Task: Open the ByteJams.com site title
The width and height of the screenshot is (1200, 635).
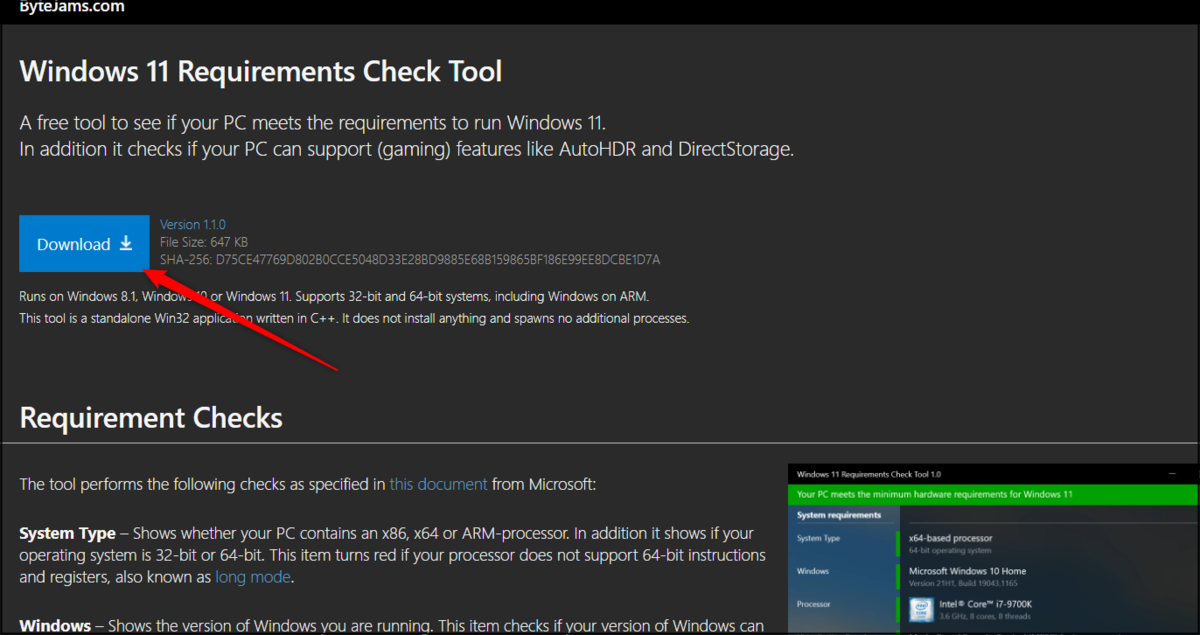Action: (x=72, y=7)
